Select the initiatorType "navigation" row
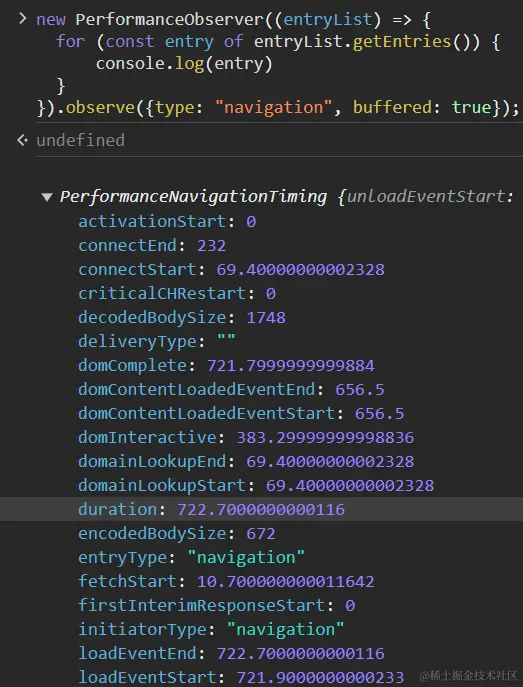Viewport: 523px width, 687px height. pos(211,629)
